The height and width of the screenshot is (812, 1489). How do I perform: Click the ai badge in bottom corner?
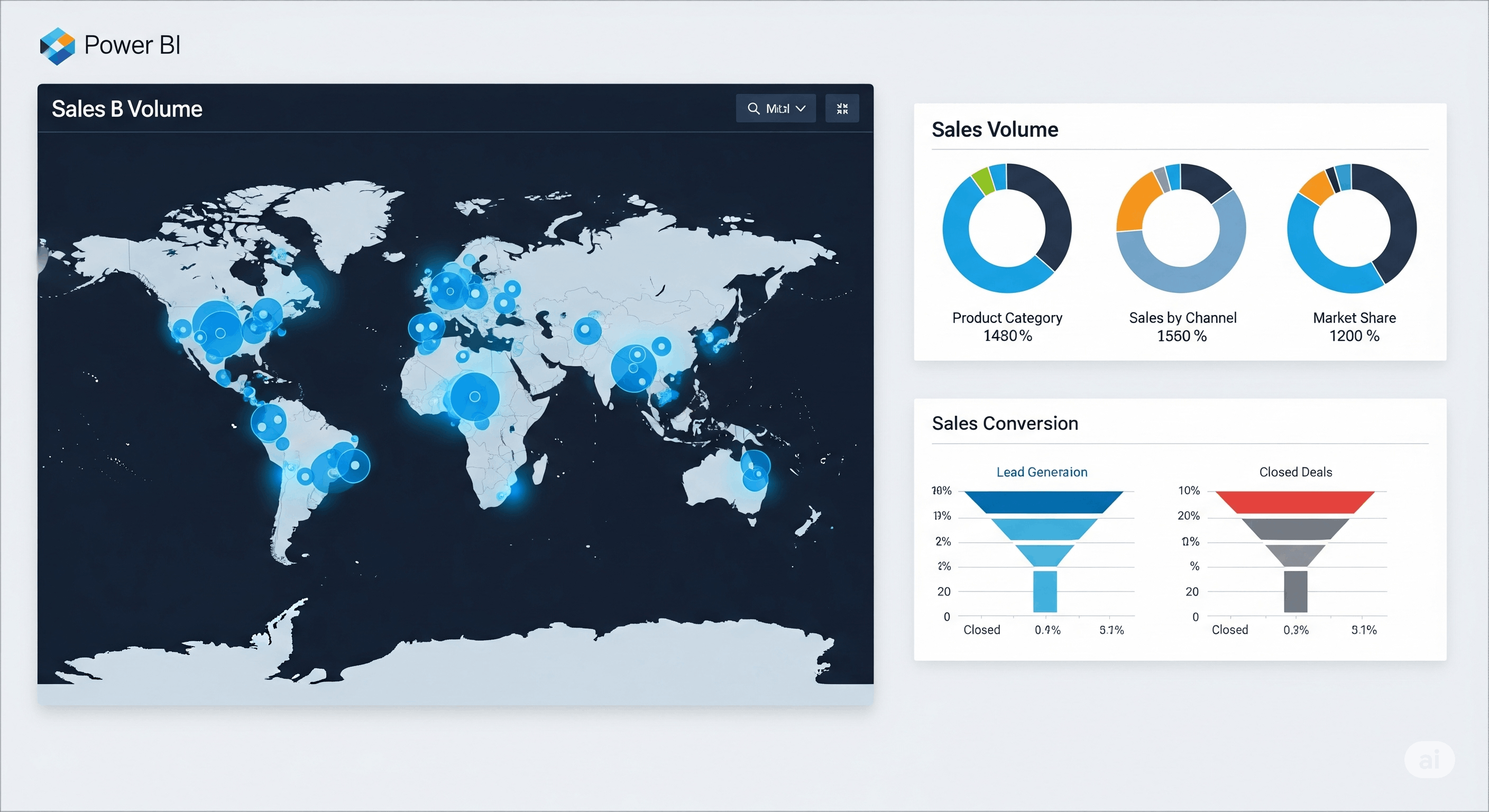click(1429, 760)
